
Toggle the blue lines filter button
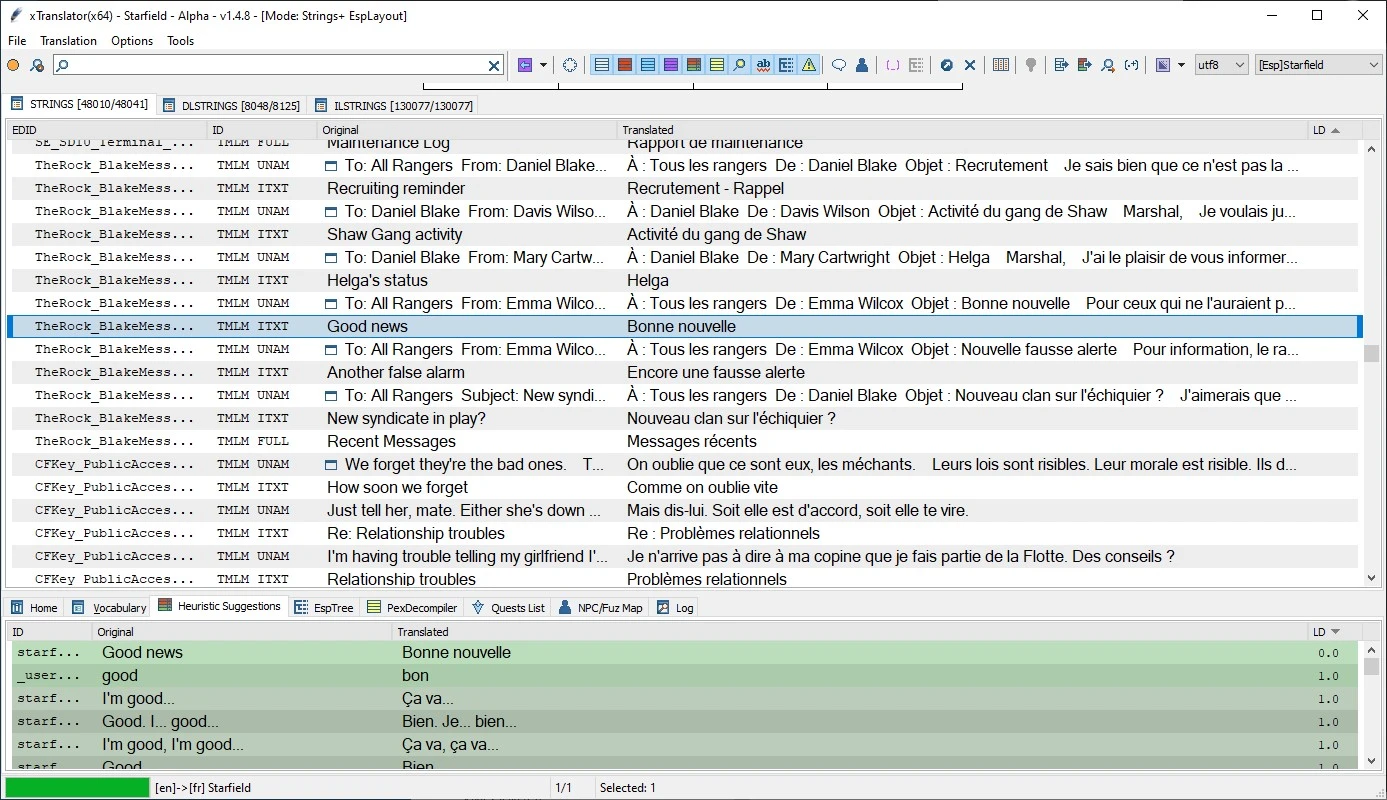click(x=648, y=65)
